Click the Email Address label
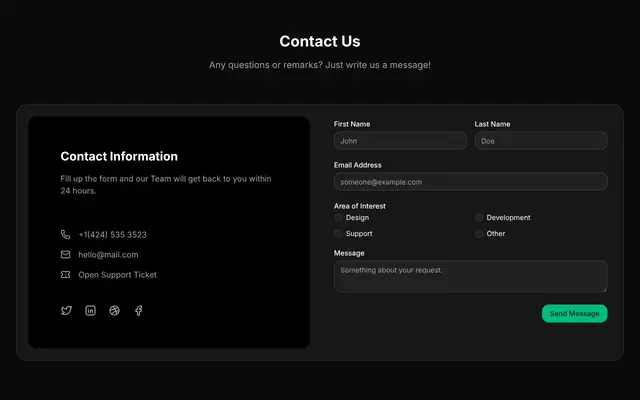Viewport: 640px width, 400px height. click(358, 165)
